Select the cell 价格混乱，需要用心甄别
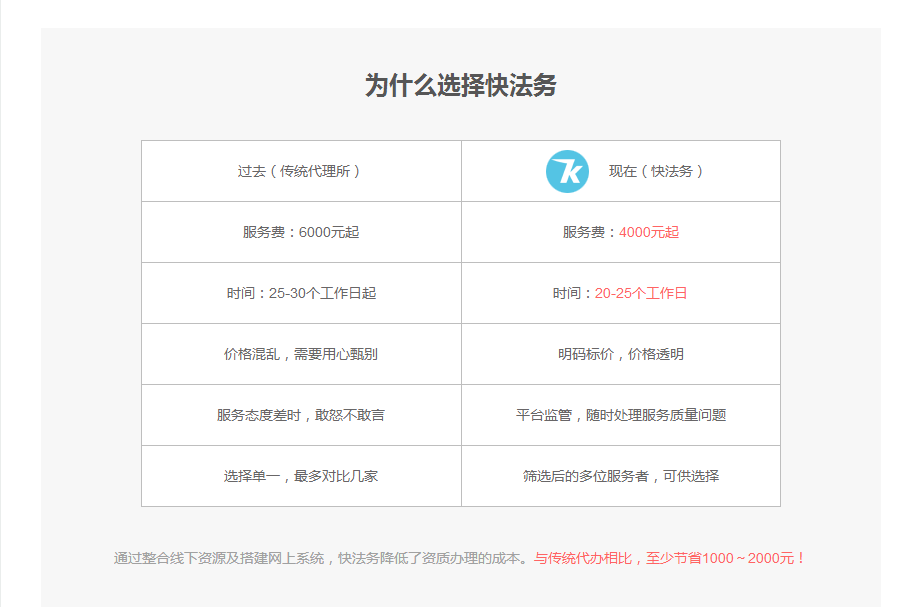The height and width of the screenshot is (607, 920). point(301,354)
